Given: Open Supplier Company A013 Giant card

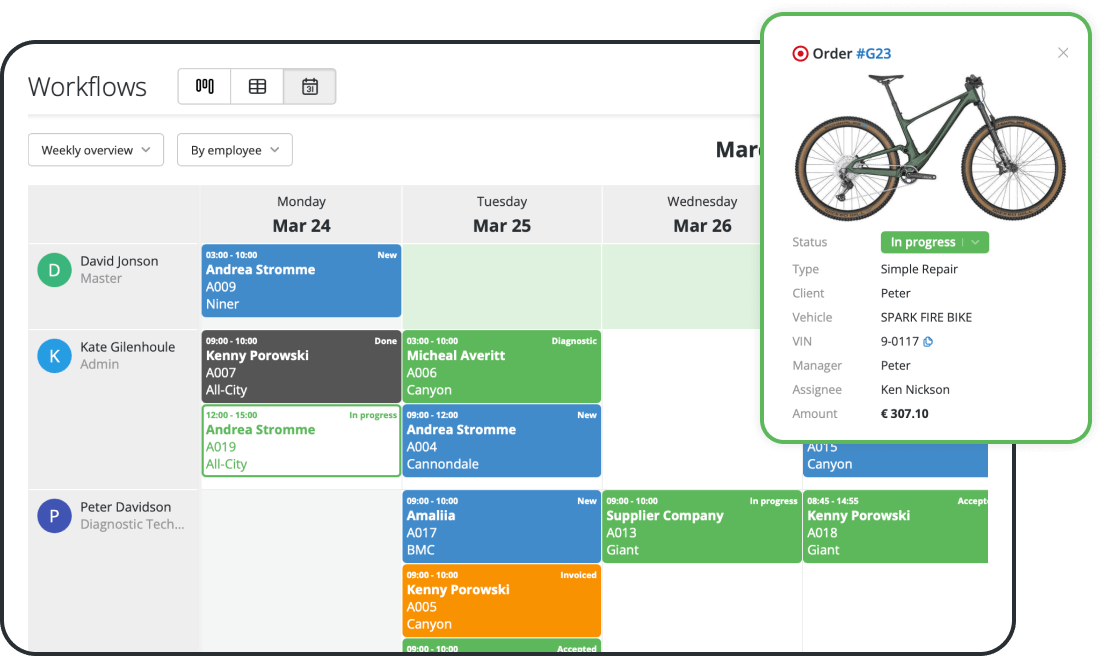Looking at the screenshot, I should 701,526.
